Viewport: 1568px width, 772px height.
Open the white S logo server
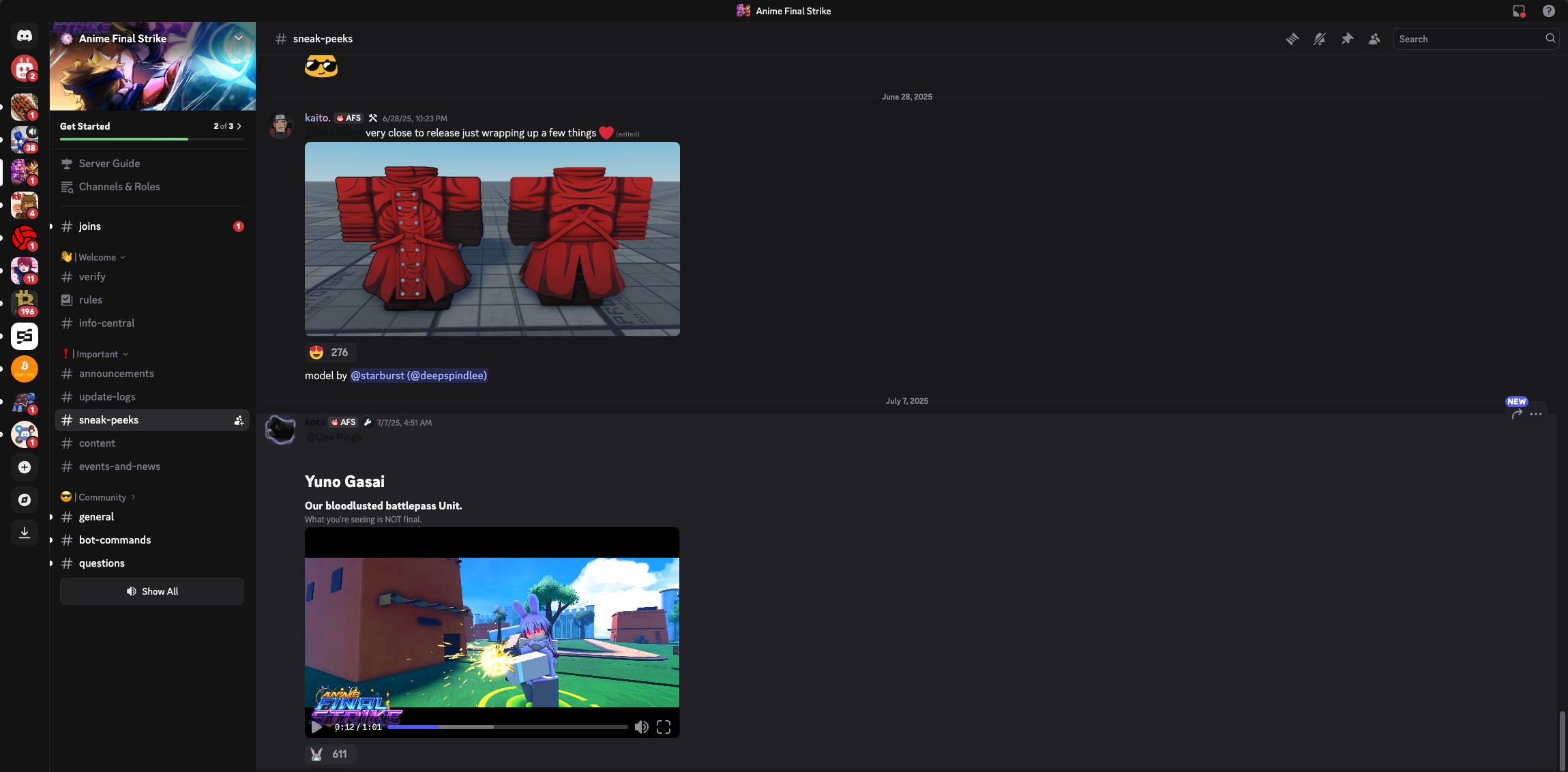pyautogui.click(x=25, y=336)
